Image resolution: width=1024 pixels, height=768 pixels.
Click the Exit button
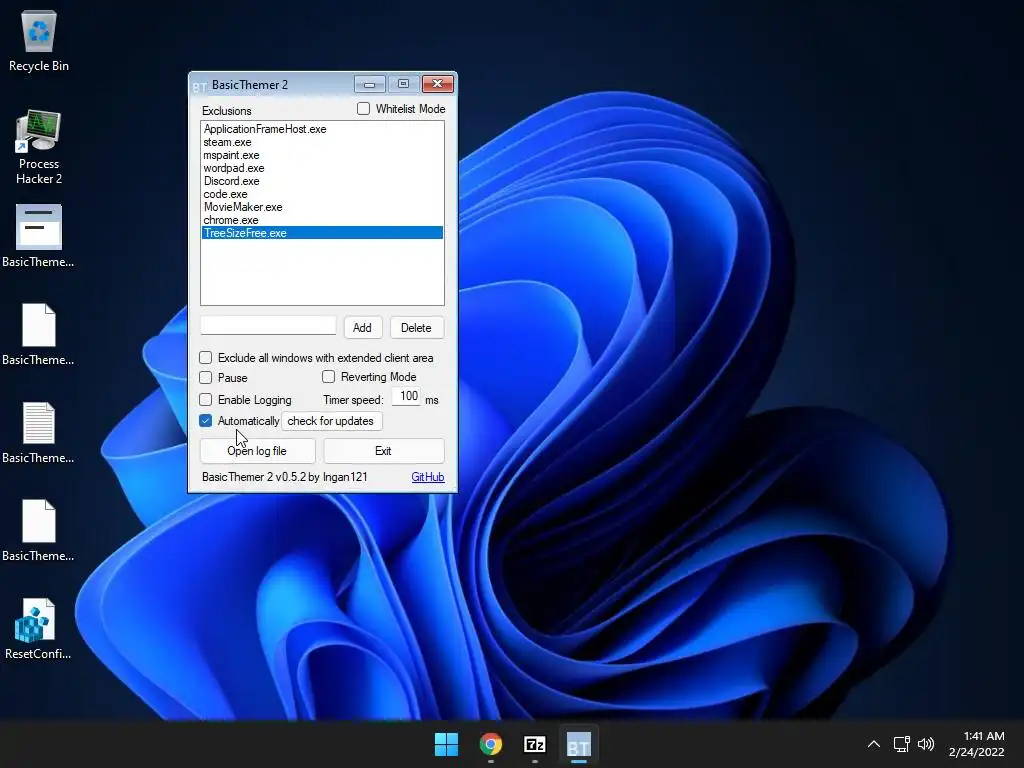[x=383, y=451]
